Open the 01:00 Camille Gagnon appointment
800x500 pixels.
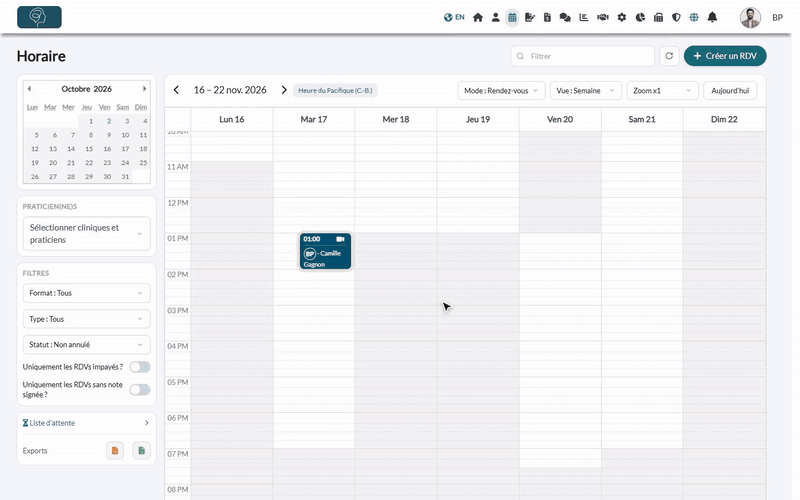coord(325,251)
